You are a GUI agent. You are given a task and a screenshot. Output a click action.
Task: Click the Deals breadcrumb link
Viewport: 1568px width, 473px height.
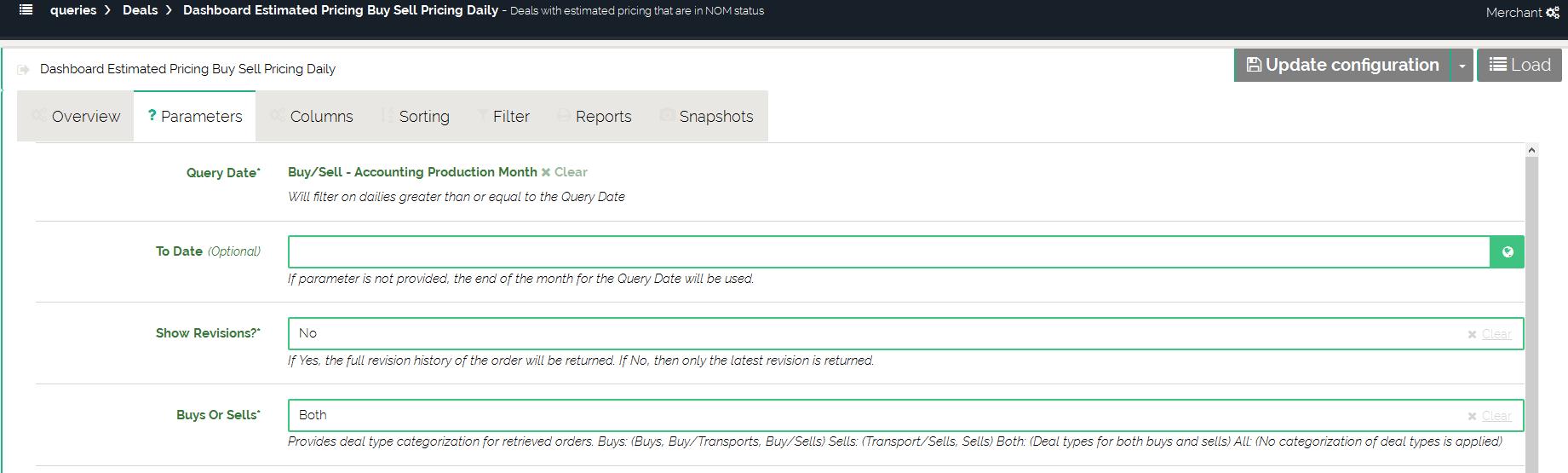(140, 10)
